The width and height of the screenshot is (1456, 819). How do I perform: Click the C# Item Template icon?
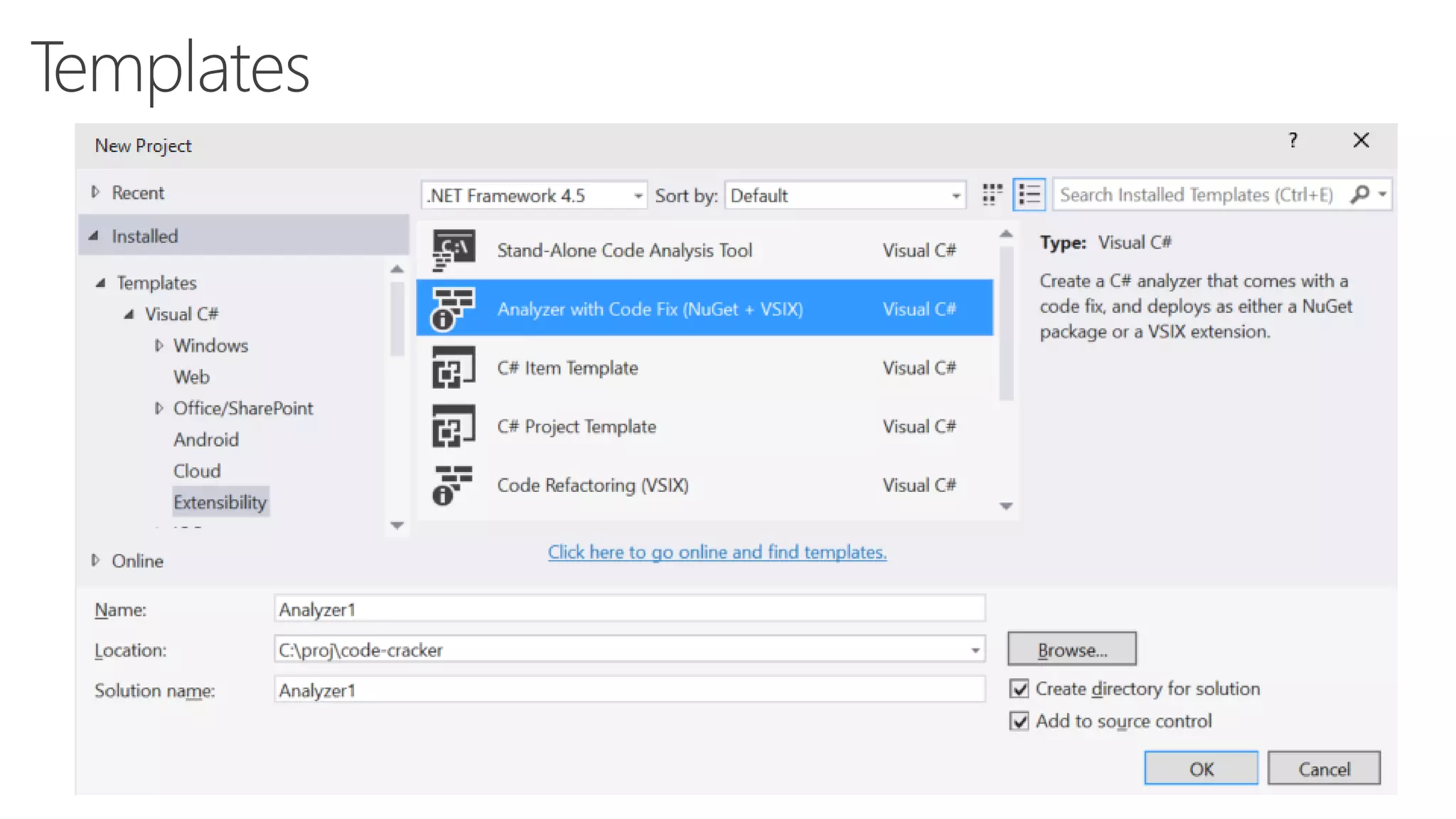pos(453,368)
